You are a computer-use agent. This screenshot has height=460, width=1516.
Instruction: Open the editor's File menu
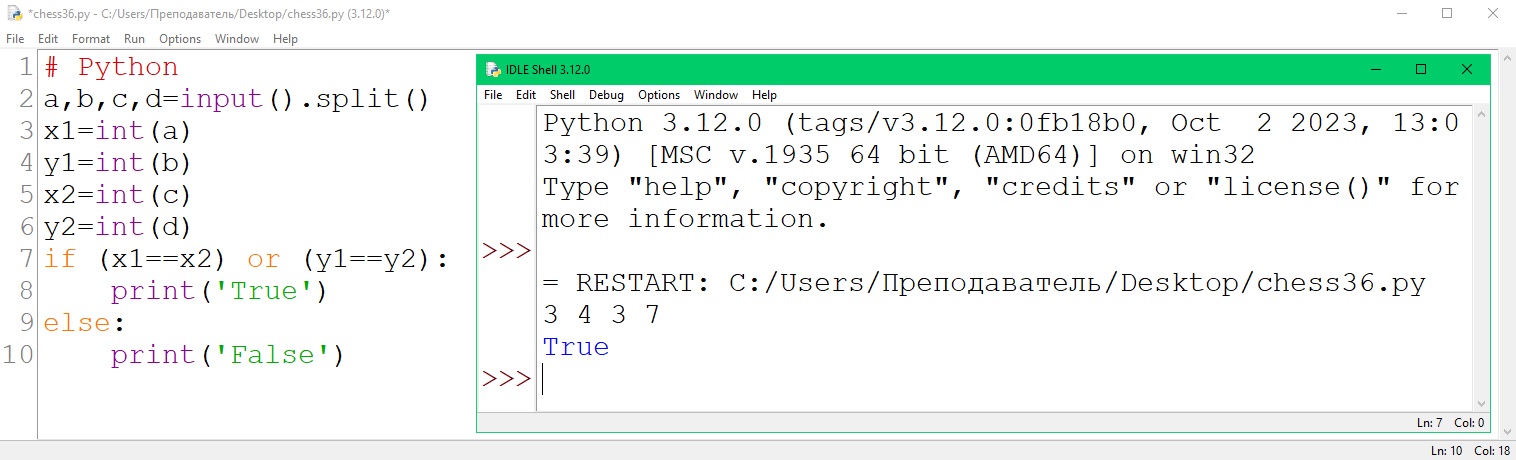(15, 39)
